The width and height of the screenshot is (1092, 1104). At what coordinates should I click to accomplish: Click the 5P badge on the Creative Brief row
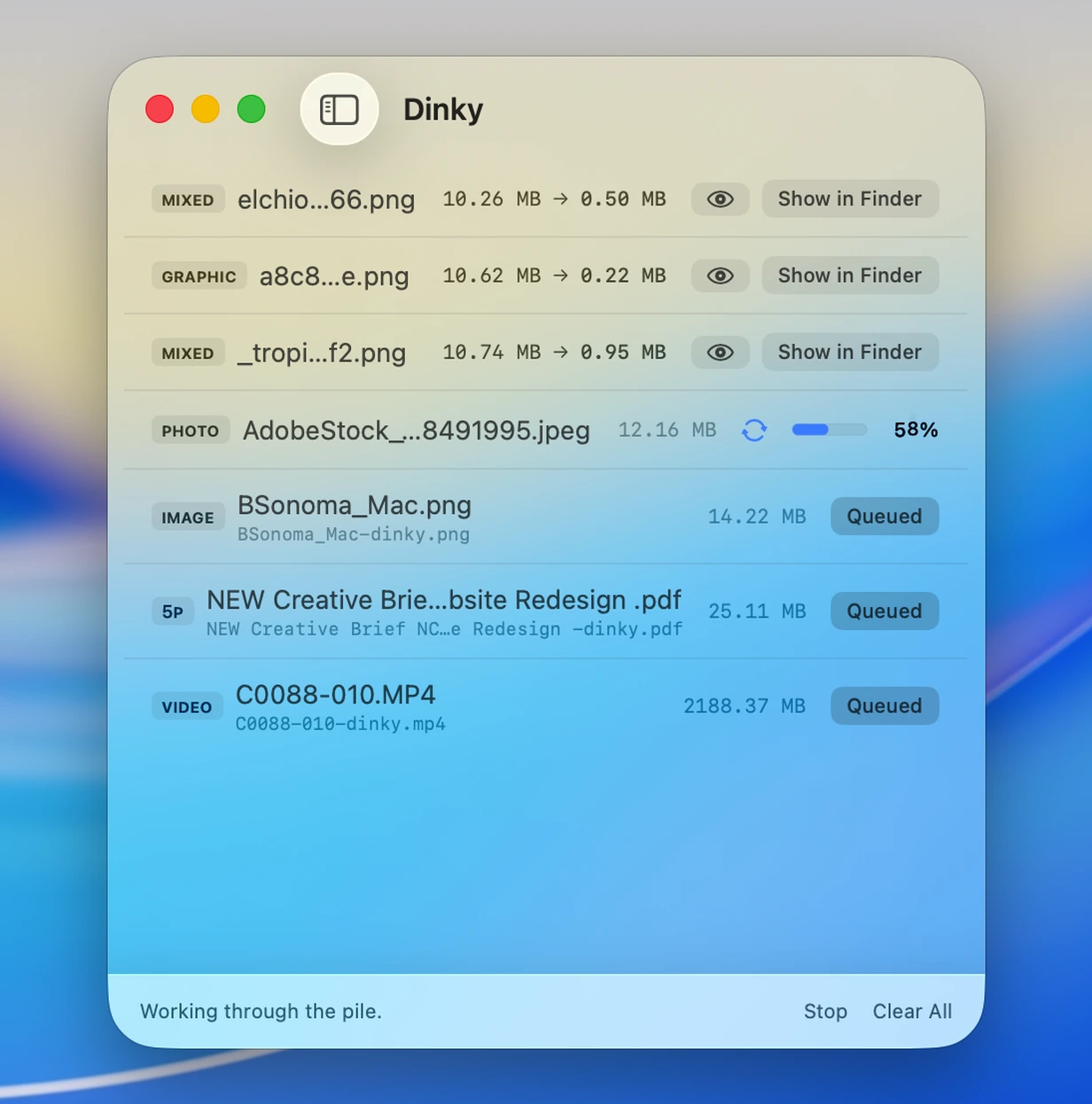tap(173, 611)
